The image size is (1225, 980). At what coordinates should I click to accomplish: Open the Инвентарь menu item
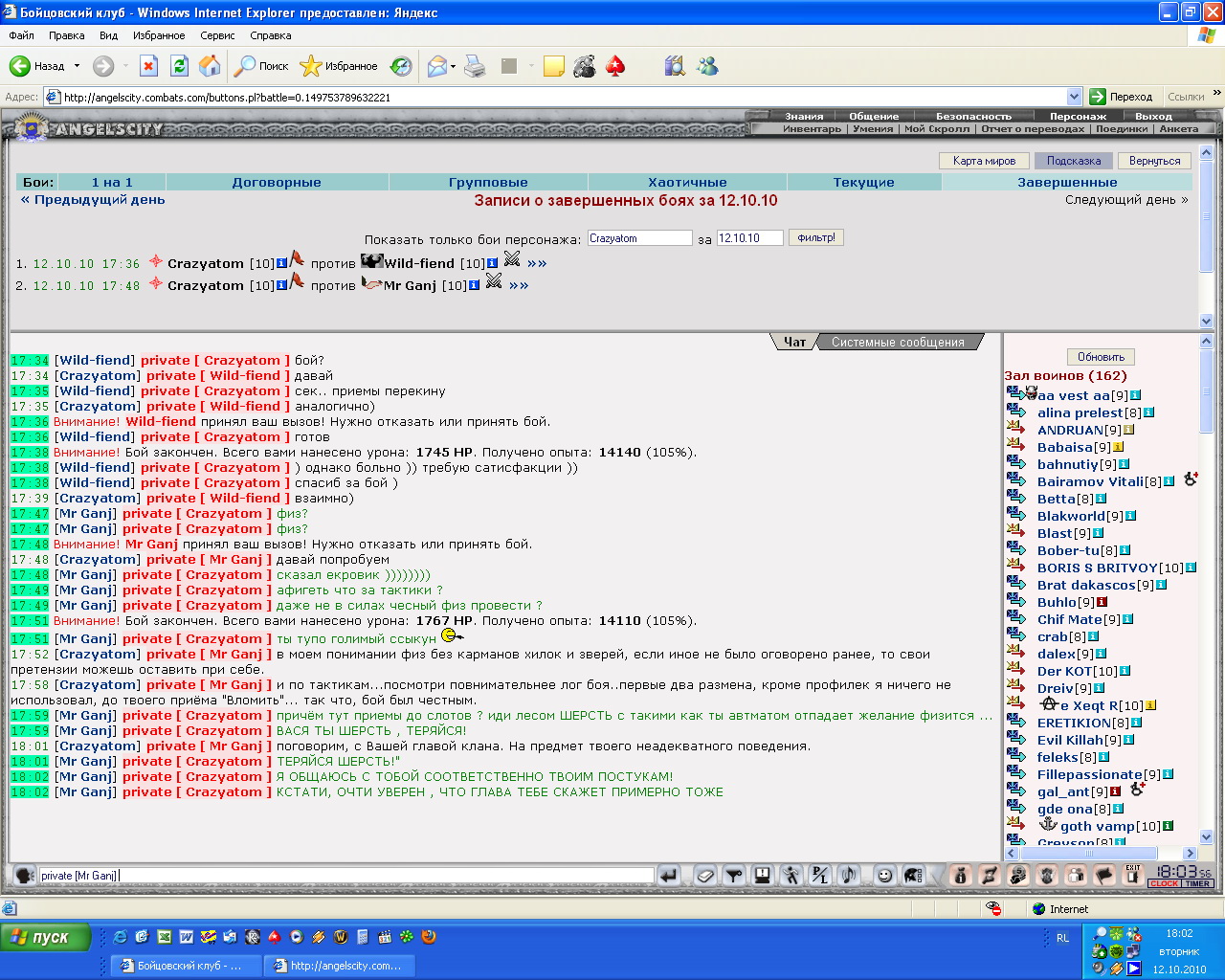(x=812, y=128)
